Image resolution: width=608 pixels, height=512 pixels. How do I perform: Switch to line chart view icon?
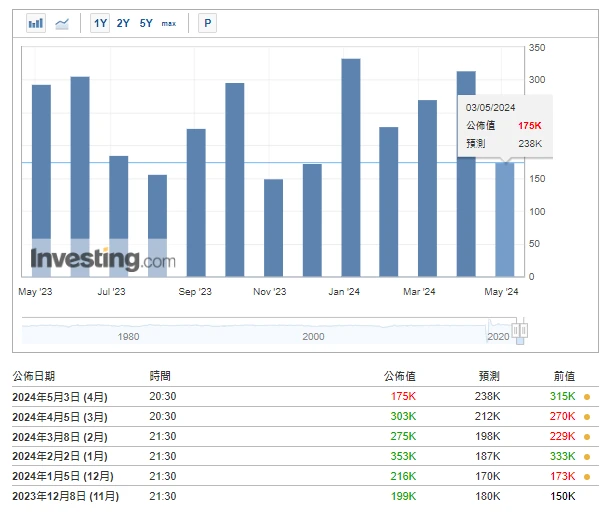point(63,23)
